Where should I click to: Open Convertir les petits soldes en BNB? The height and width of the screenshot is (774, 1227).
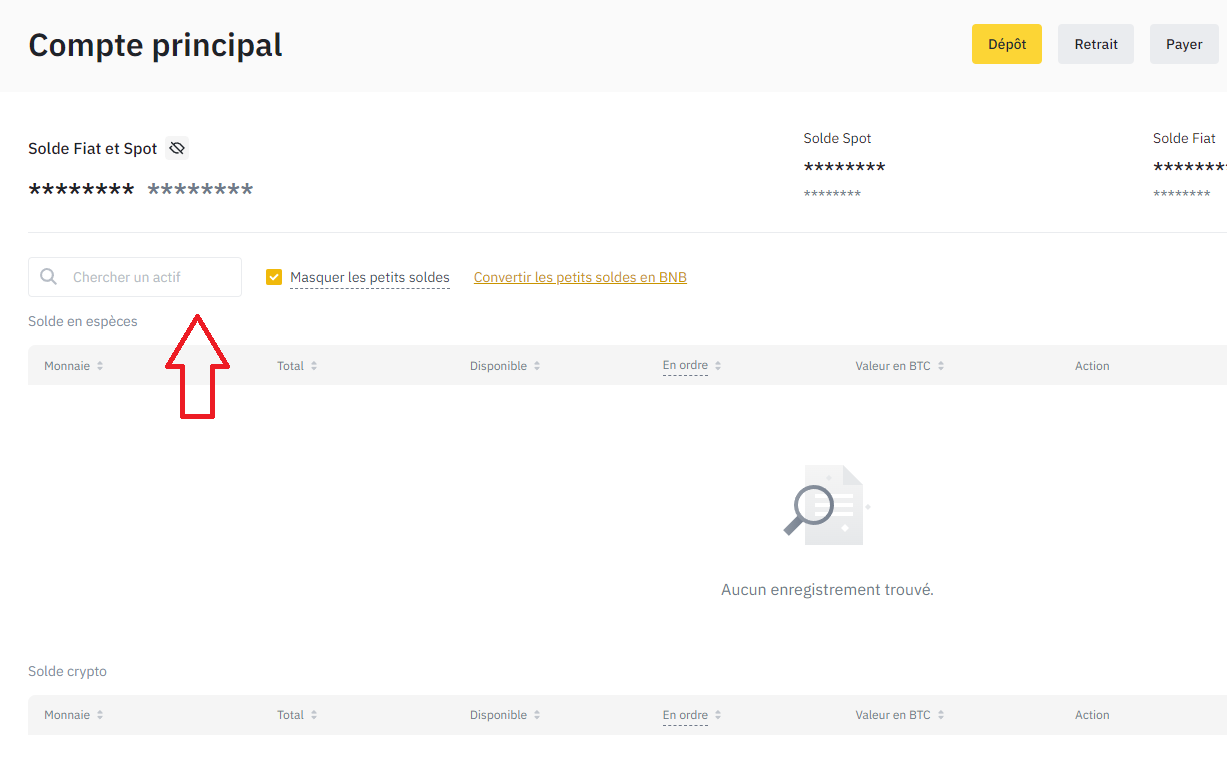[x=580, y=276]
